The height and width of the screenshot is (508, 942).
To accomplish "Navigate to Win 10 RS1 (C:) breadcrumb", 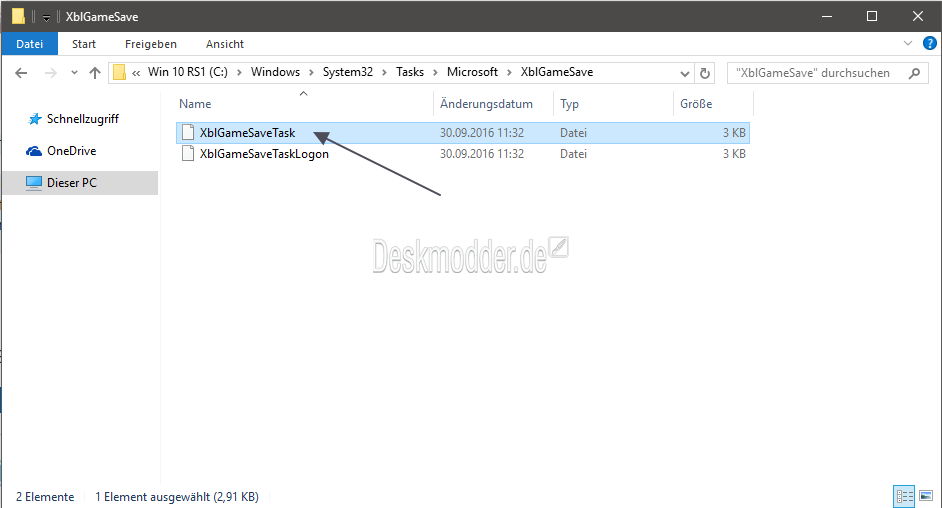I will 187,72.
